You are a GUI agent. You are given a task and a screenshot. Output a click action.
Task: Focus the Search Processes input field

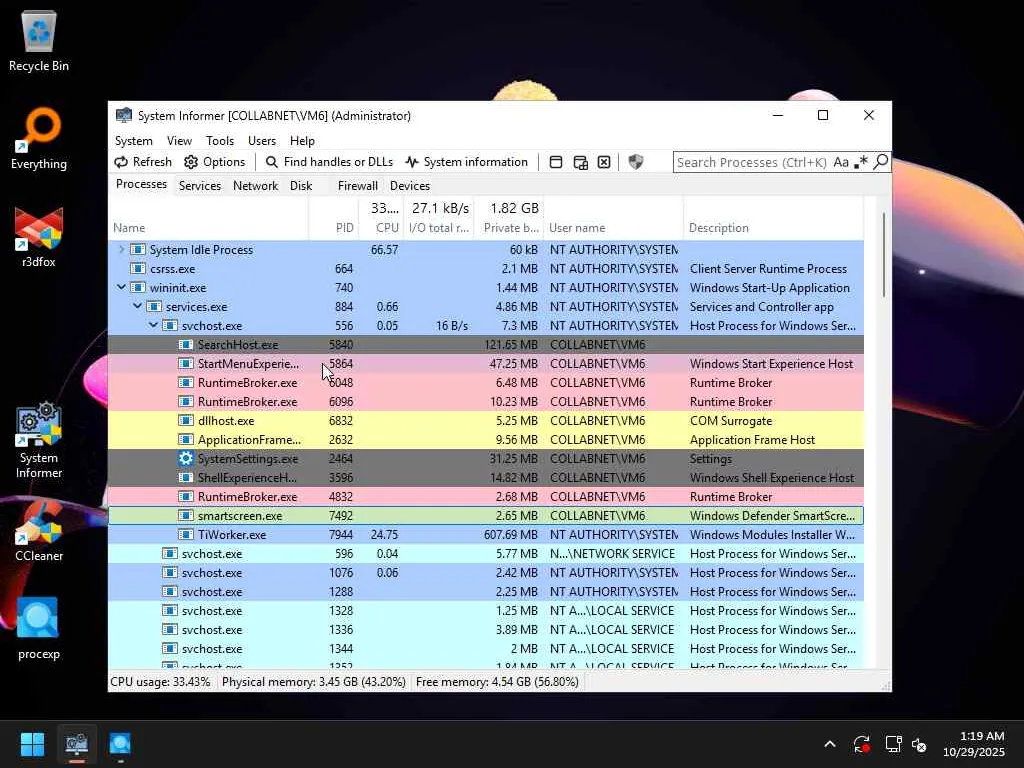[x=752, y=162]
